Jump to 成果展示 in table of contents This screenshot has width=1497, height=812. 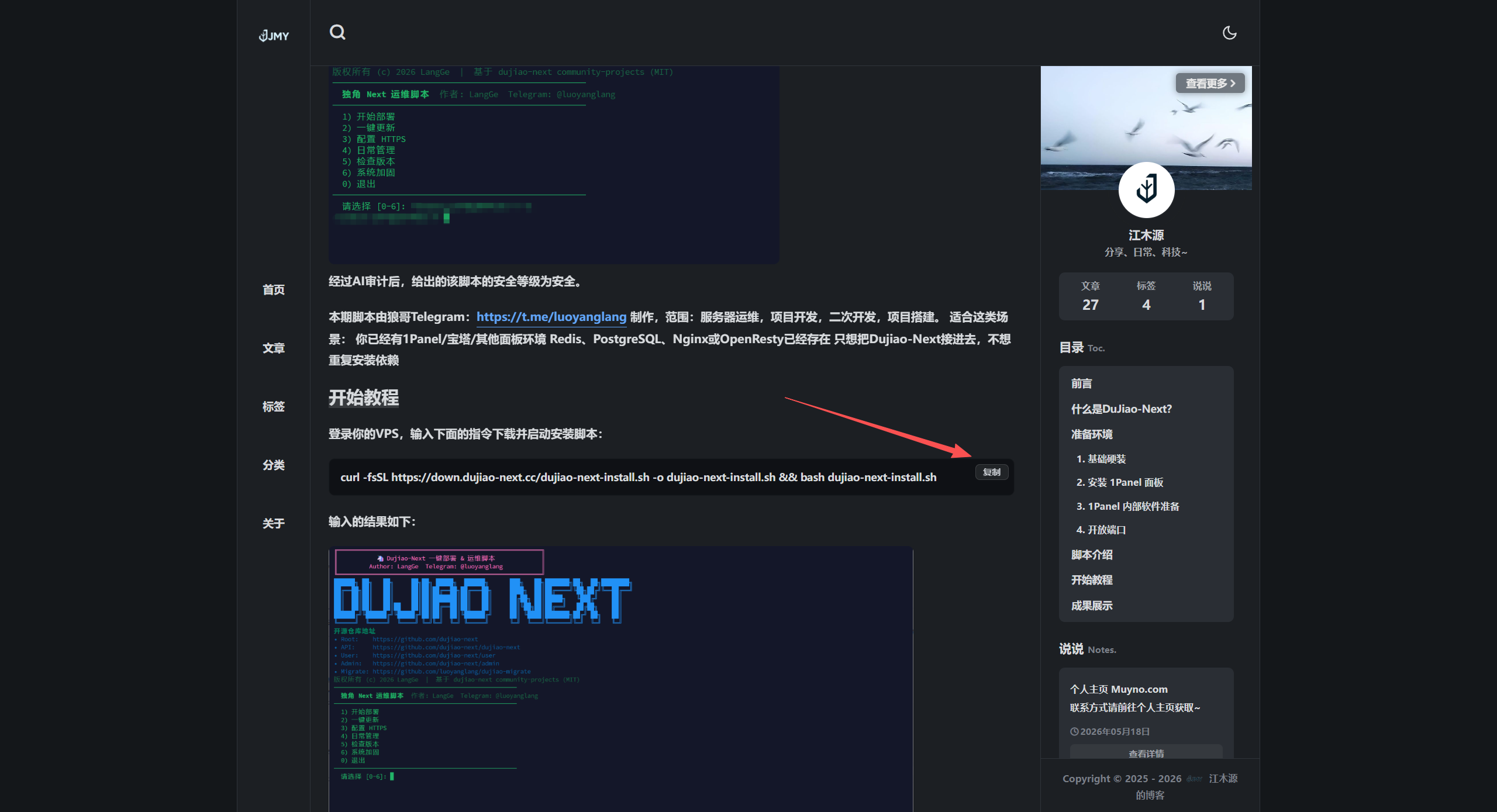[1092, 606]
